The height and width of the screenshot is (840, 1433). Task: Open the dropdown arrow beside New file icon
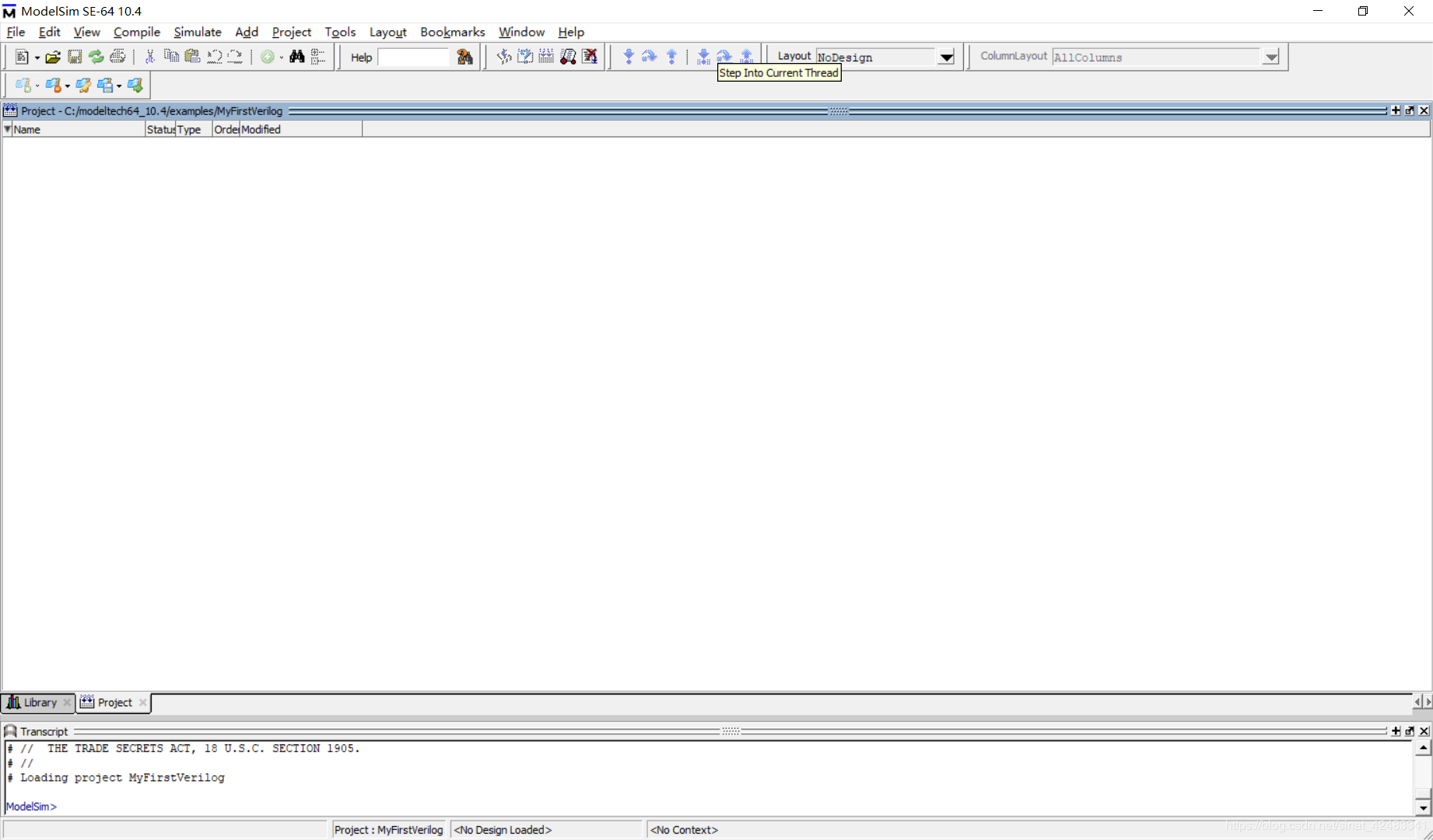pyautogui.click(x=37, y=58)
